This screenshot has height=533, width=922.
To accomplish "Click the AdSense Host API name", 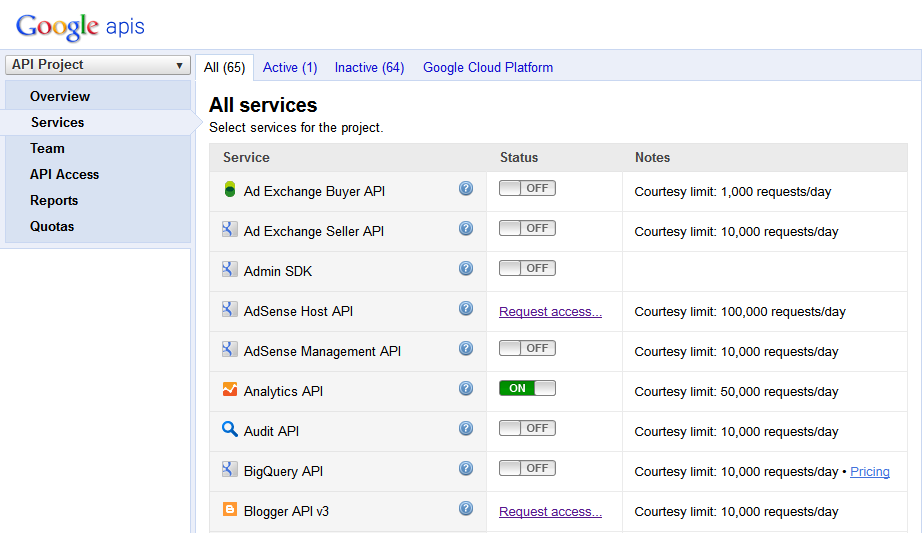I will tap(298, 312).
